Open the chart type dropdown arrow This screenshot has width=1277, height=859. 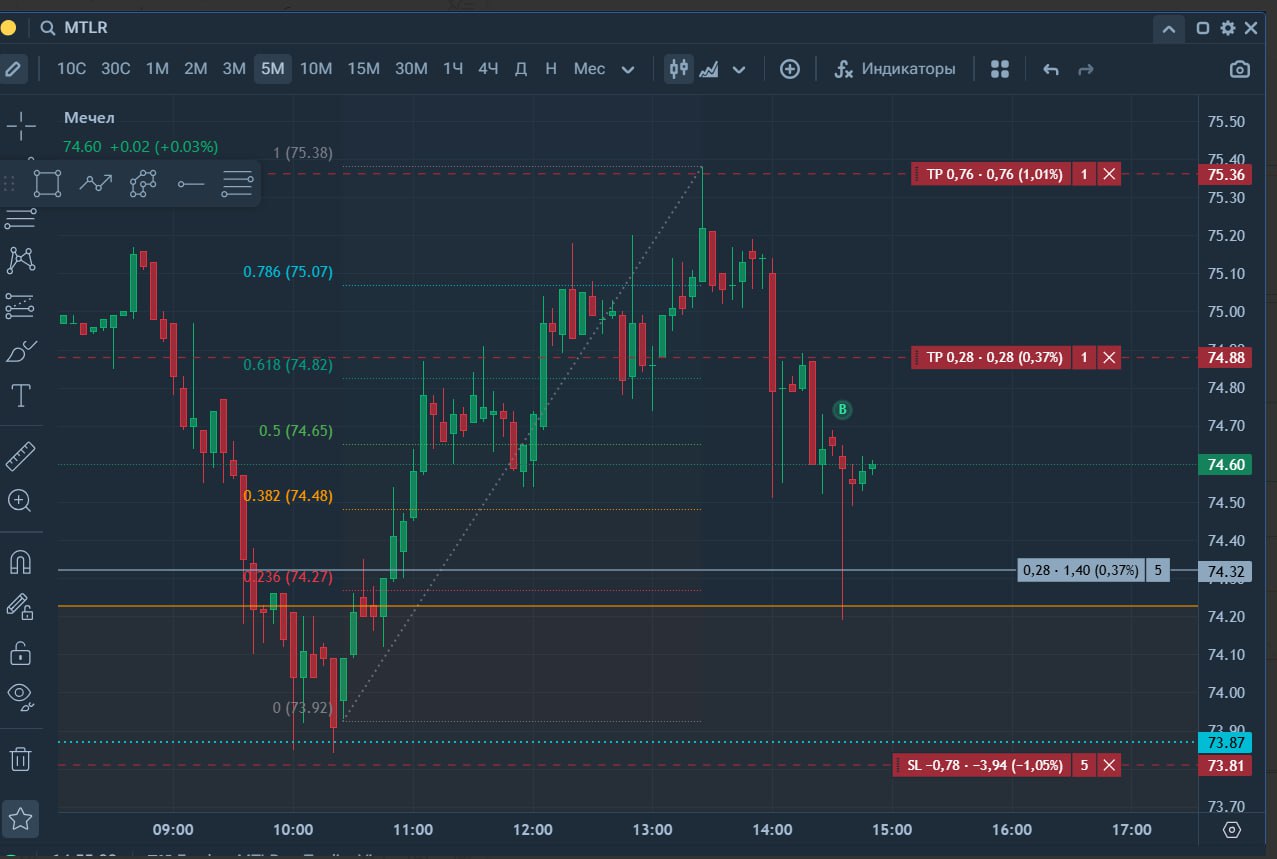739,69
